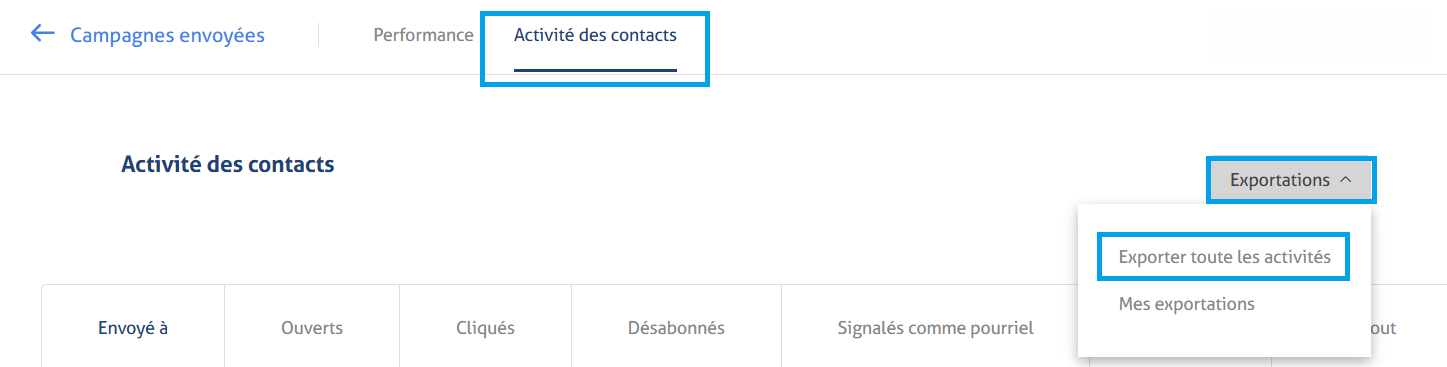Switch to the Performance tab
The height and width of the screenshot is (367, 1447).
pyautogui.click(x=423, y=35)
